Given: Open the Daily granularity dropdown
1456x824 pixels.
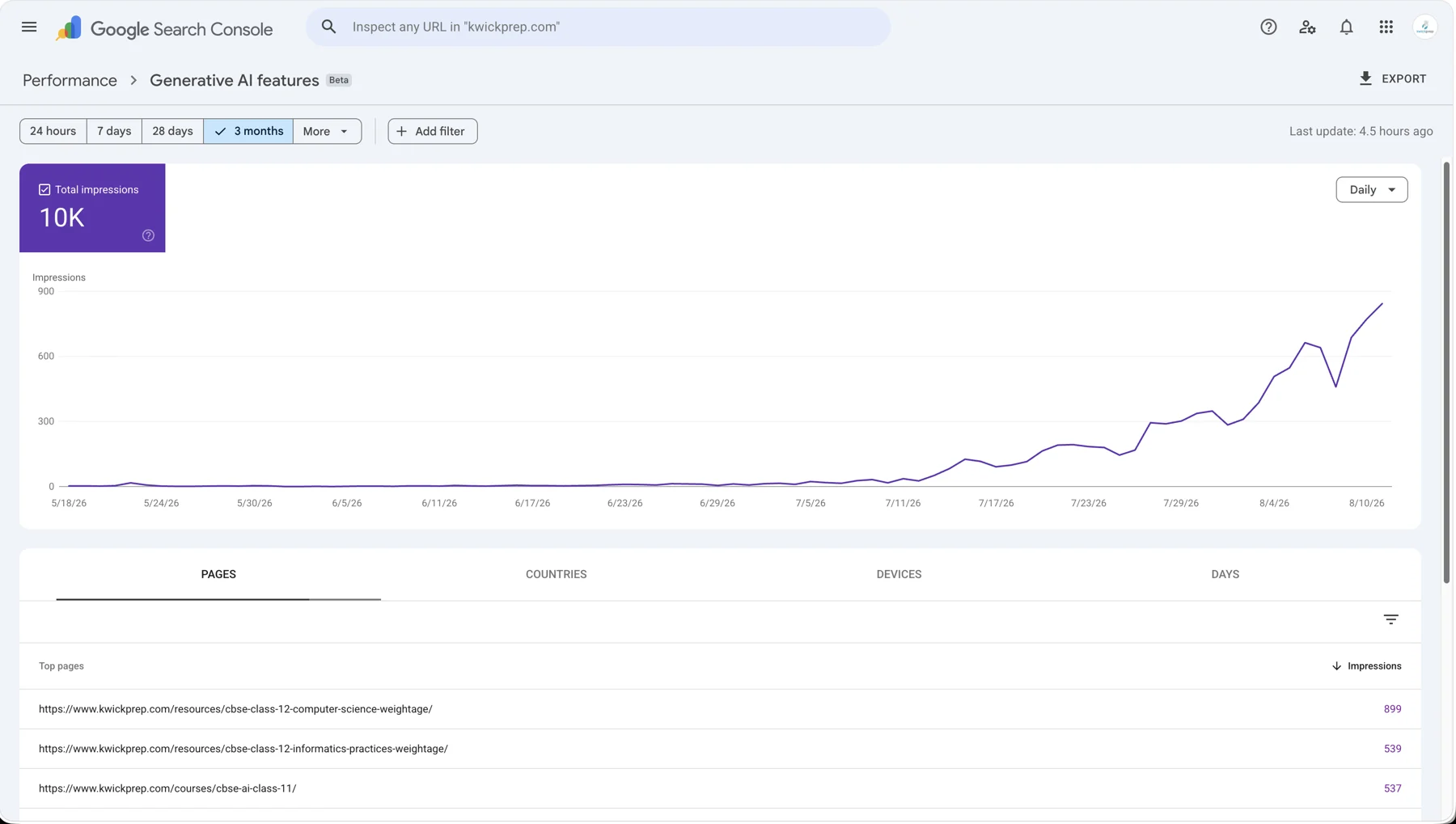Looking at the screenshot, I should pyautogui.click(x=1371, y=189).
